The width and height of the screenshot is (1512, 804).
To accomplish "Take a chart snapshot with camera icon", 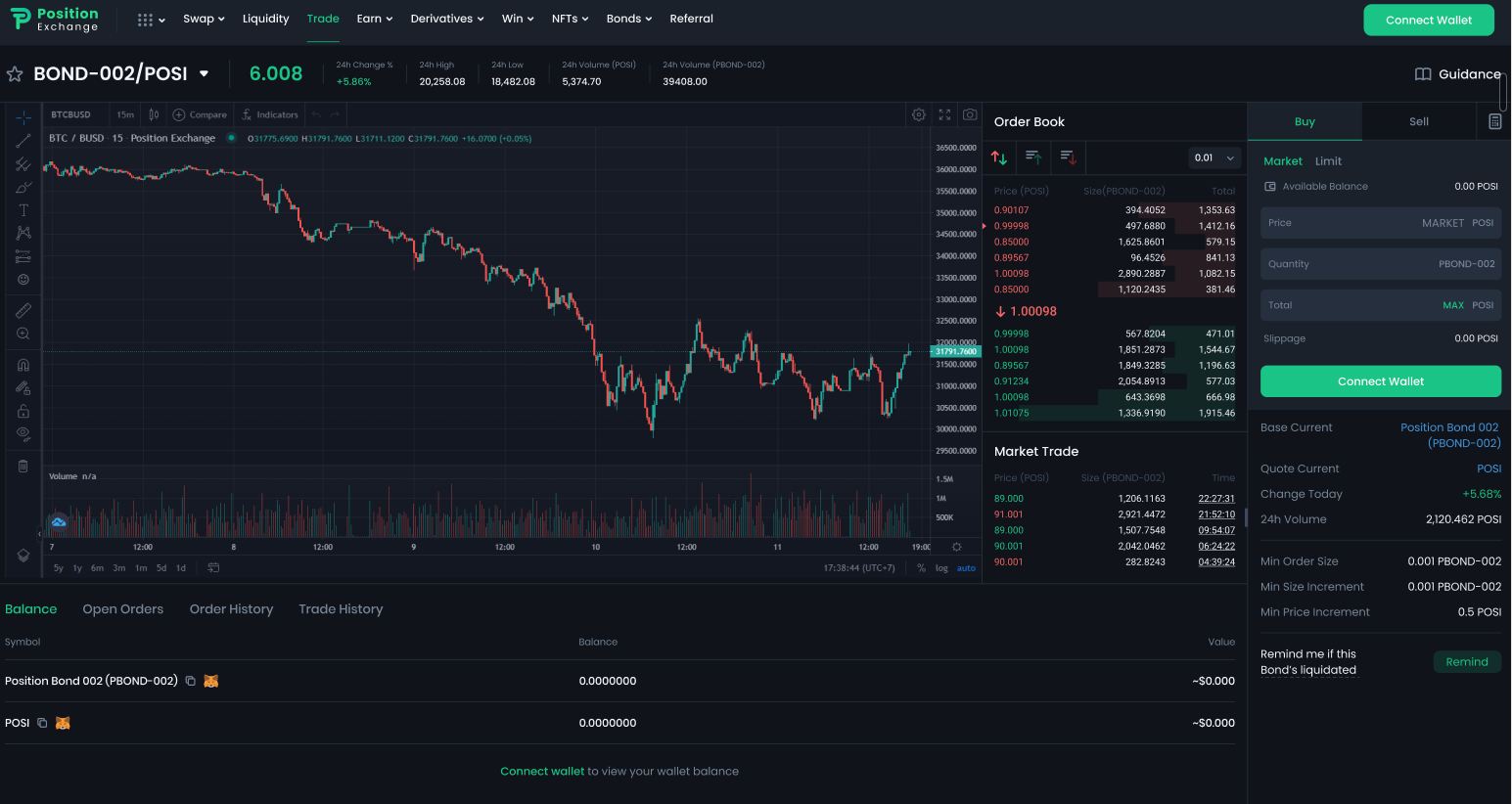I will pos(970,114).
